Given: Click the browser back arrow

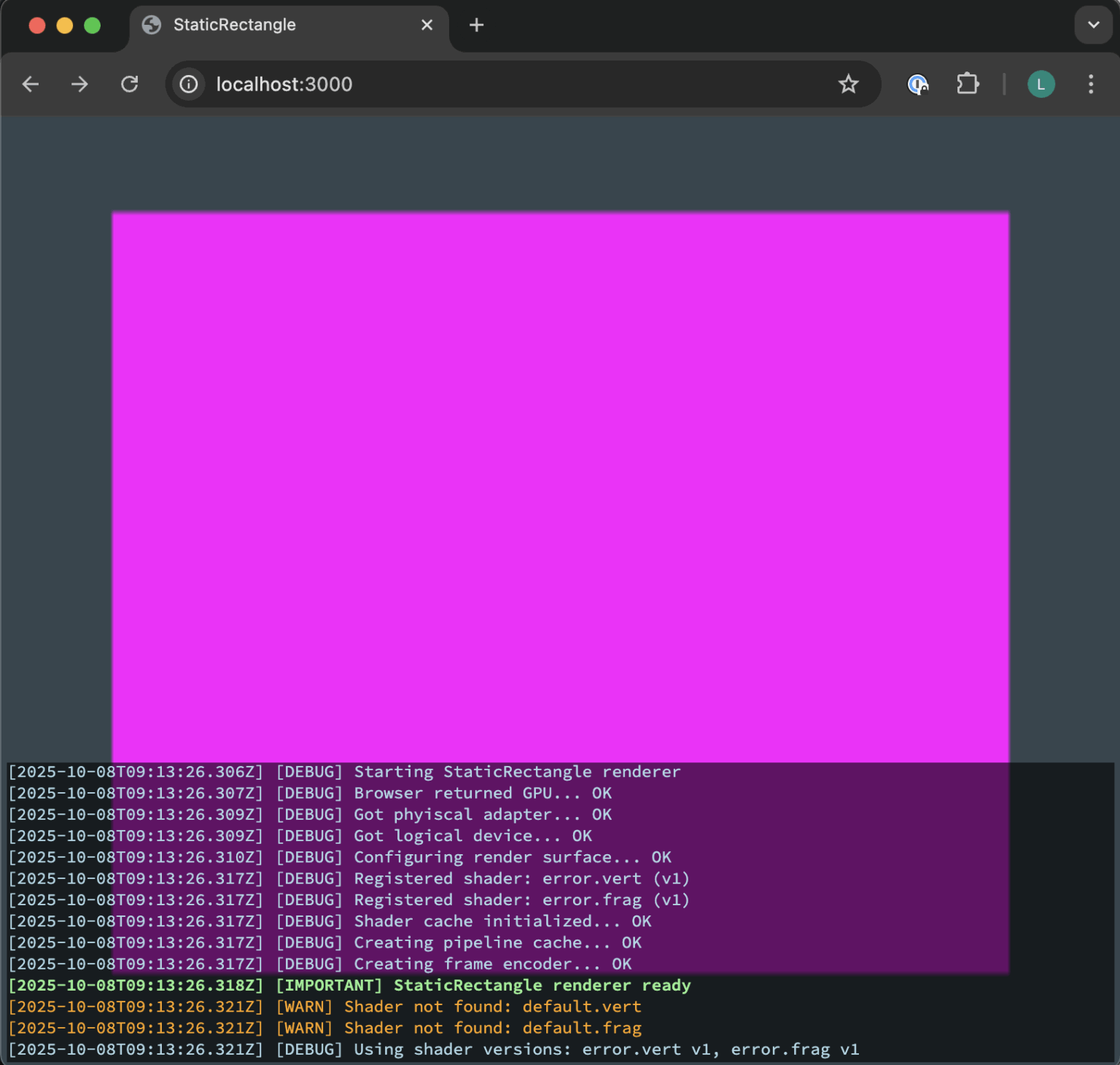Looking at the screenshot, I should (31, 85).
